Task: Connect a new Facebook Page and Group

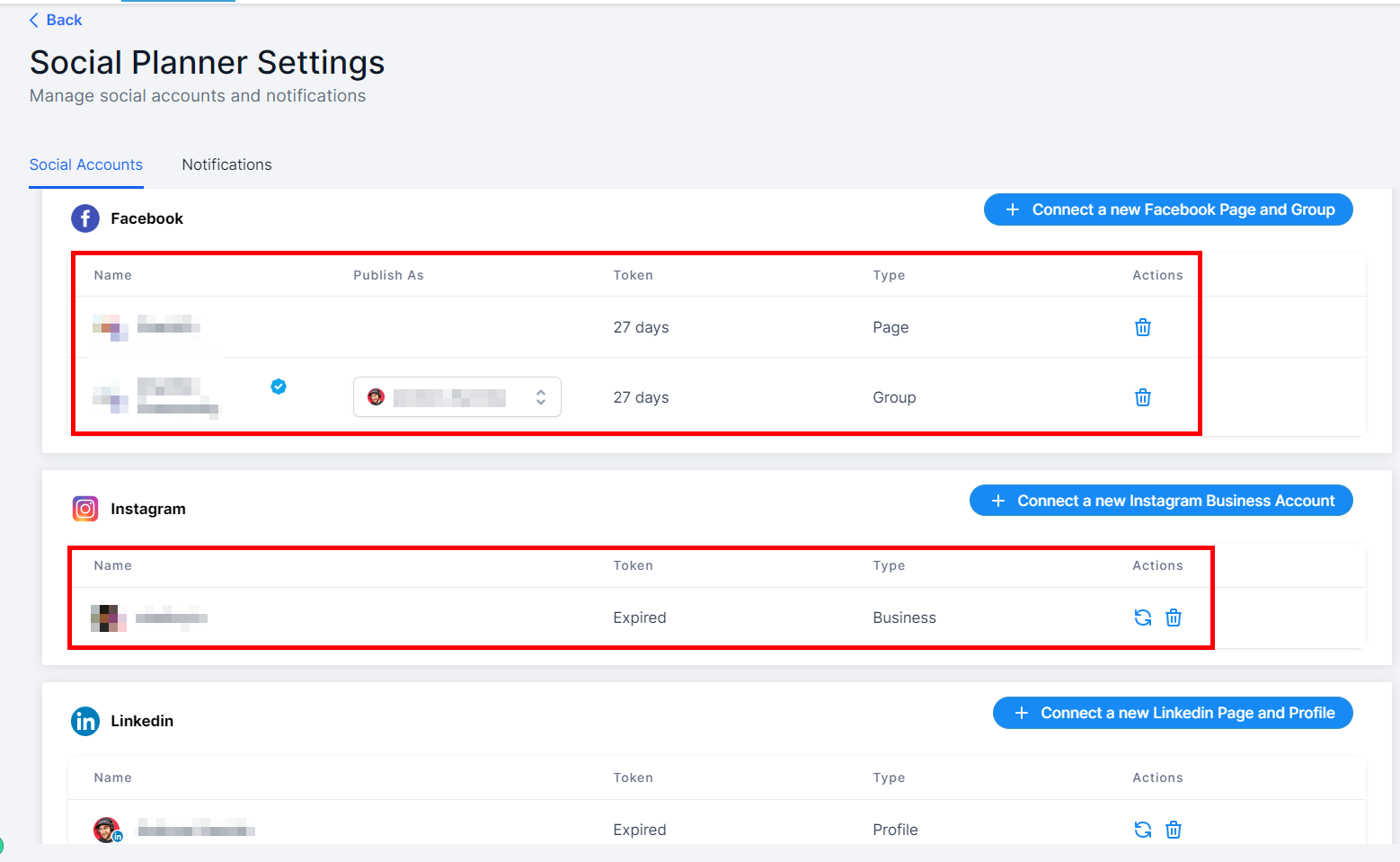Action: [x=1167, y=209]
